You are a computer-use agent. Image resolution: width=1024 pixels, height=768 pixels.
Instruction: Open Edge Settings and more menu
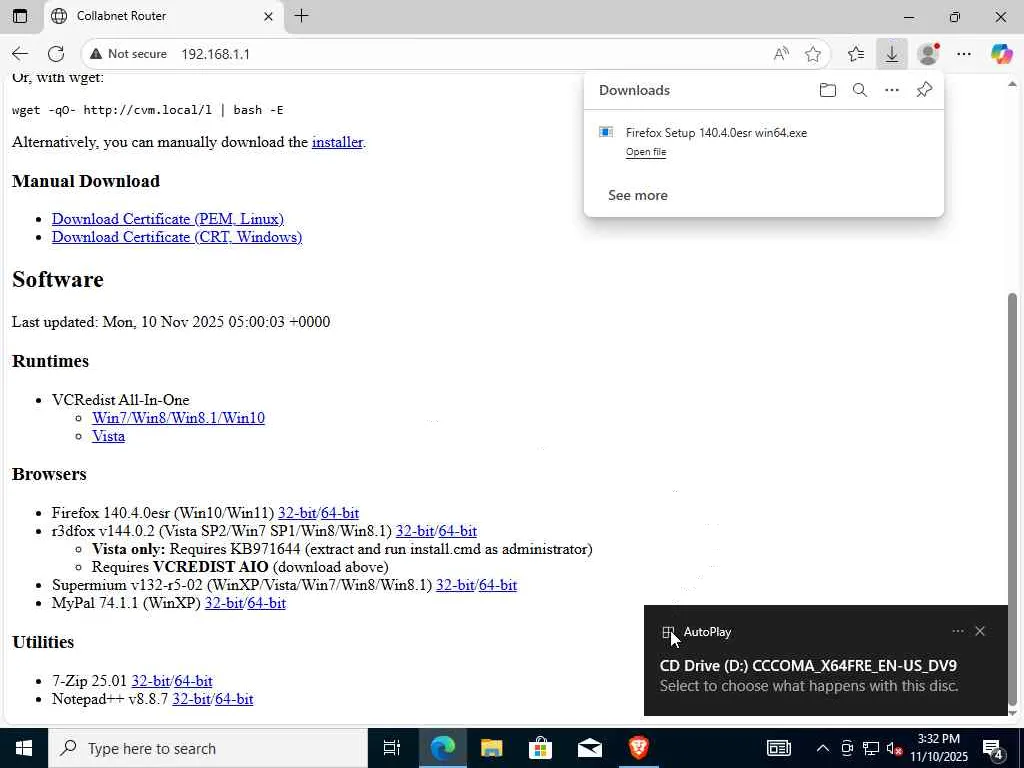point(964,54)
